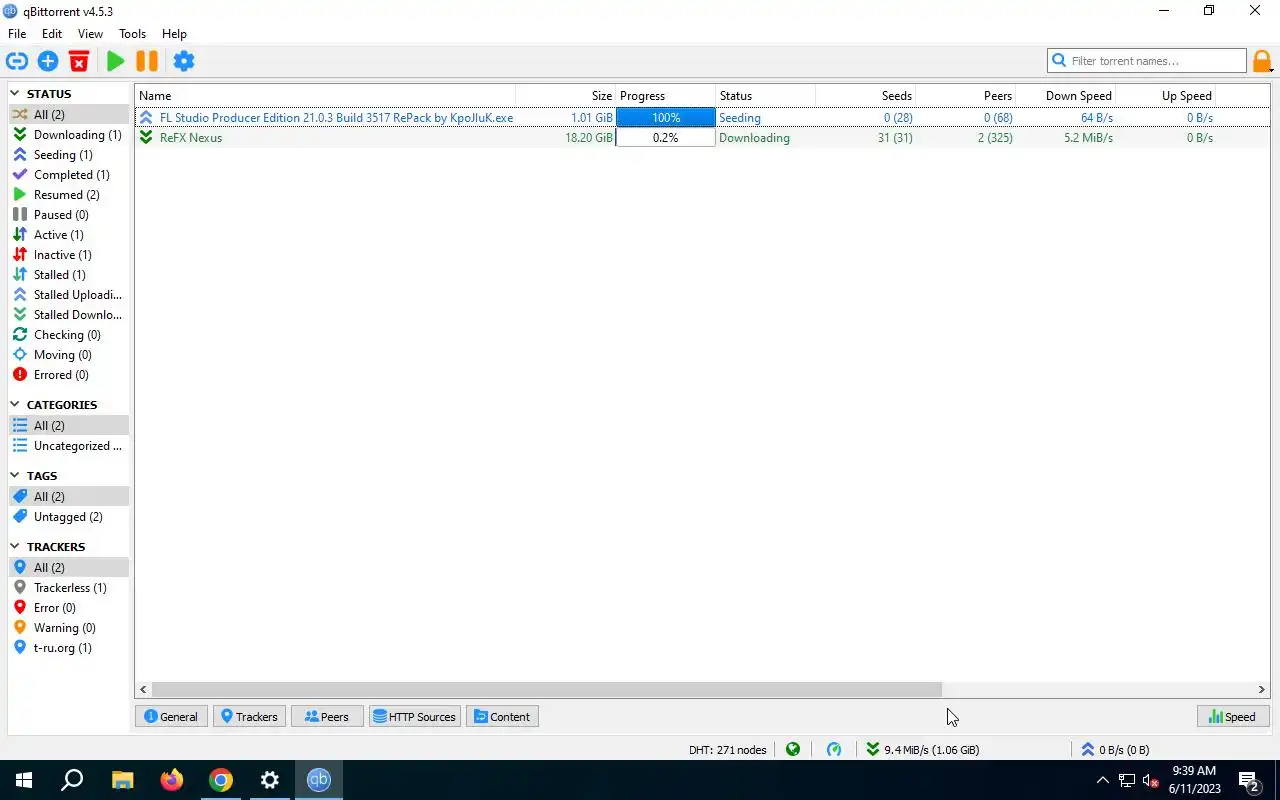1280x800 pixels.
Task: Toggle alternative speed limits gauge icon
Action: pos(834,749)
